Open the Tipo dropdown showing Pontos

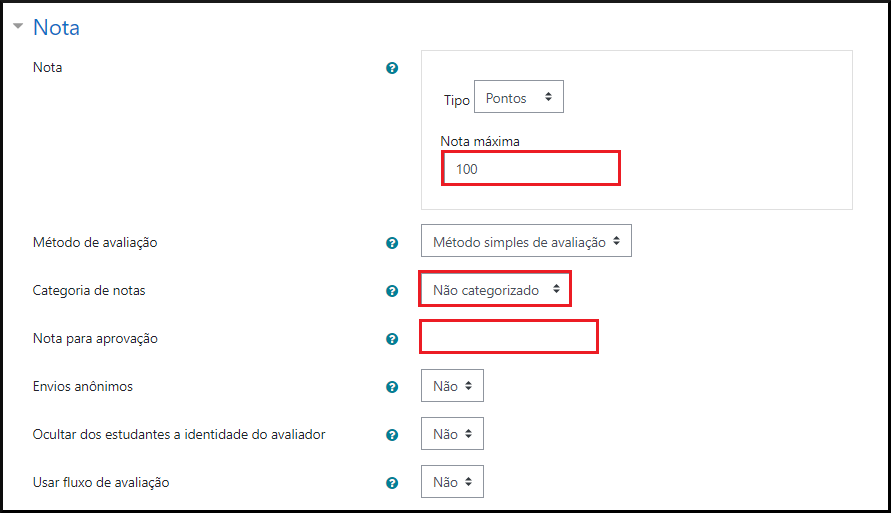[518, 98]
